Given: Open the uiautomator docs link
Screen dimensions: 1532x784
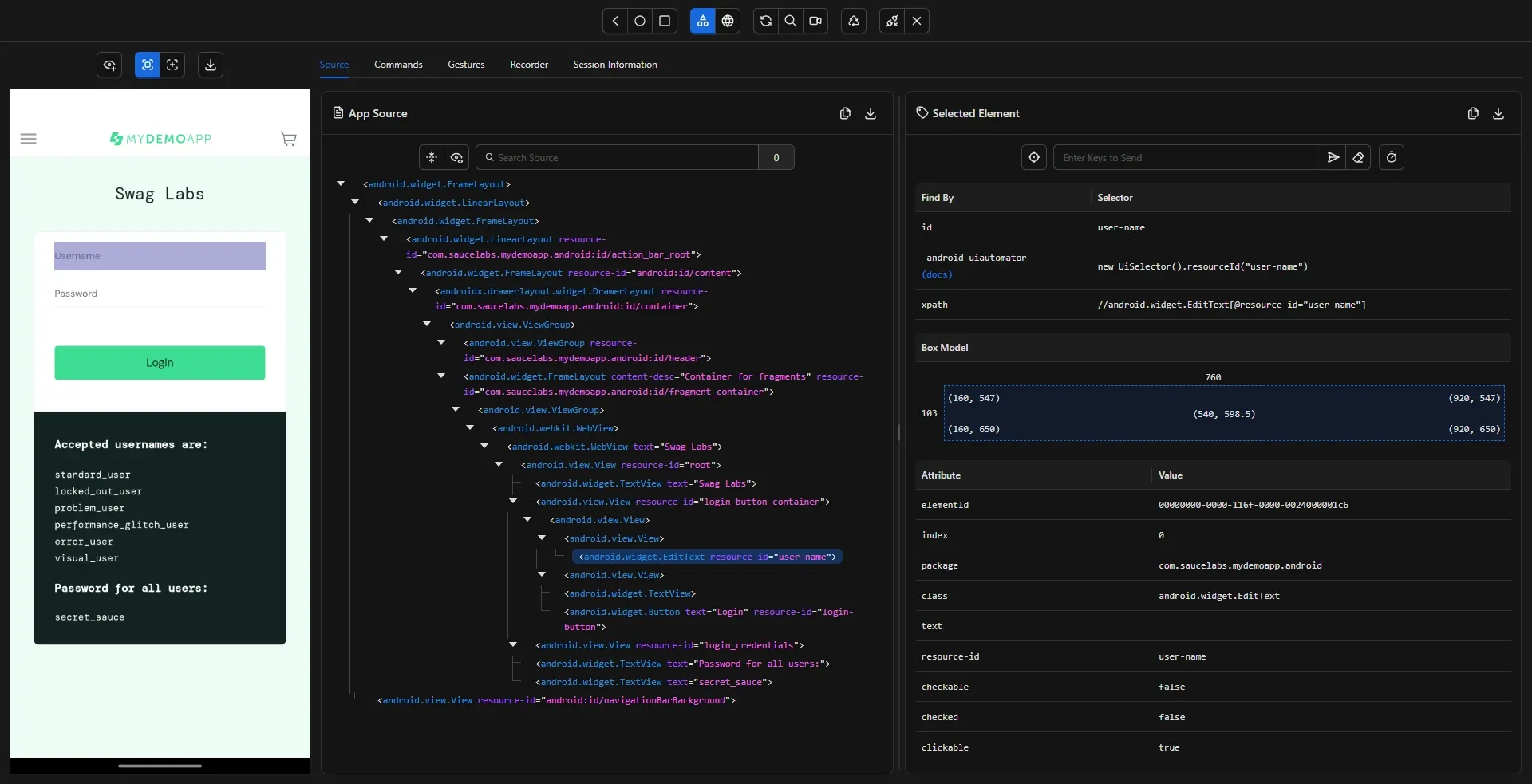Looking at the screenshot, I should 937,274.
